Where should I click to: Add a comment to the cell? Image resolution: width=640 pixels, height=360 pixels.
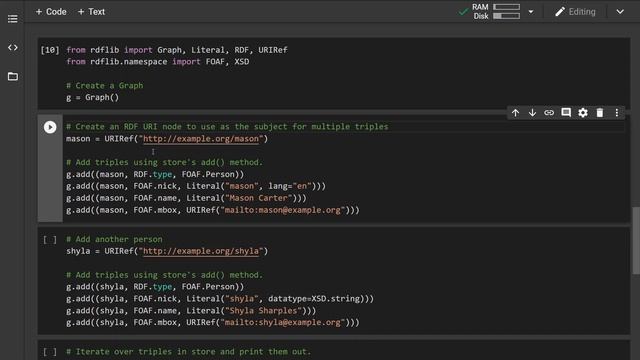566,113
